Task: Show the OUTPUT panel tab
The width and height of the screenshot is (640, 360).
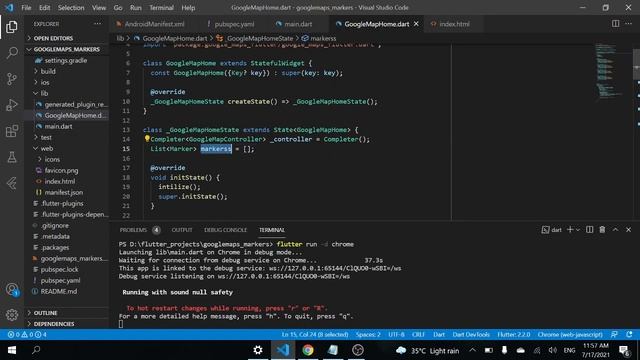Action: tap(182, 230)
